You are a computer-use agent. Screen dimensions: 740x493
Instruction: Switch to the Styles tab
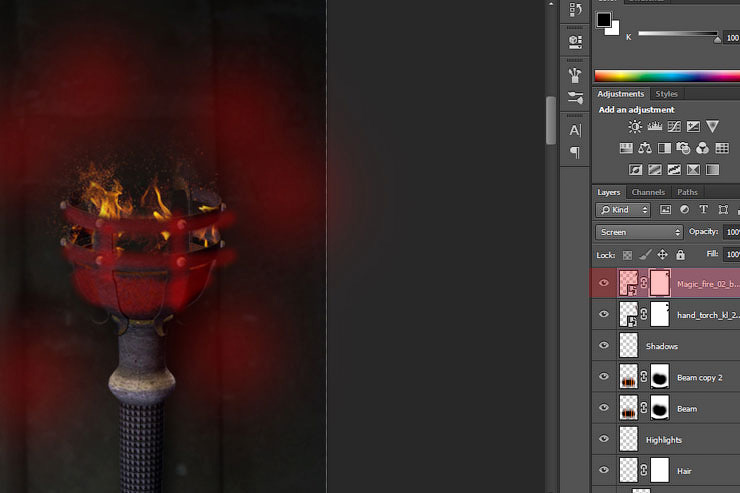click(x=666, y=94)
